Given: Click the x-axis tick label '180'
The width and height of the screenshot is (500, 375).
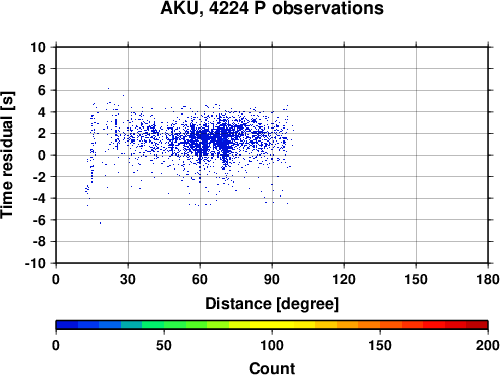Looking at the screenshot, I should point(488,279).
